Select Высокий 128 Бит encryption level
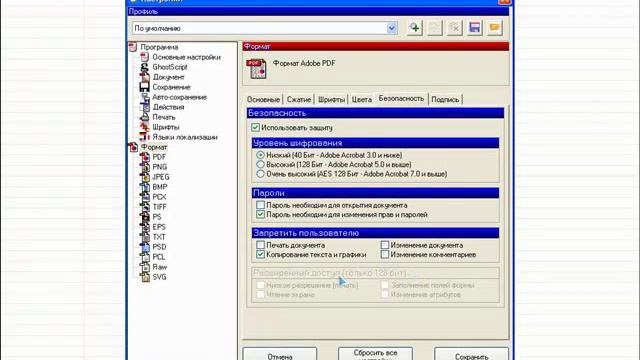The width and height of the screenshot is (640, 360). coord(260,164)
